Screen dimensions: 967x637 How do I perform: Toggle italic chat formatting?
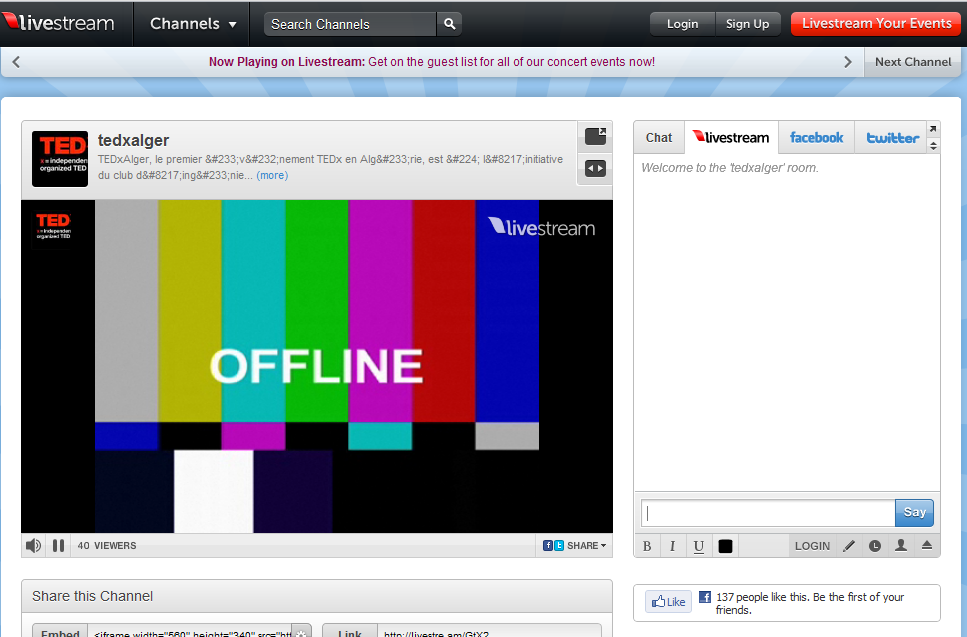coord(672,546)
